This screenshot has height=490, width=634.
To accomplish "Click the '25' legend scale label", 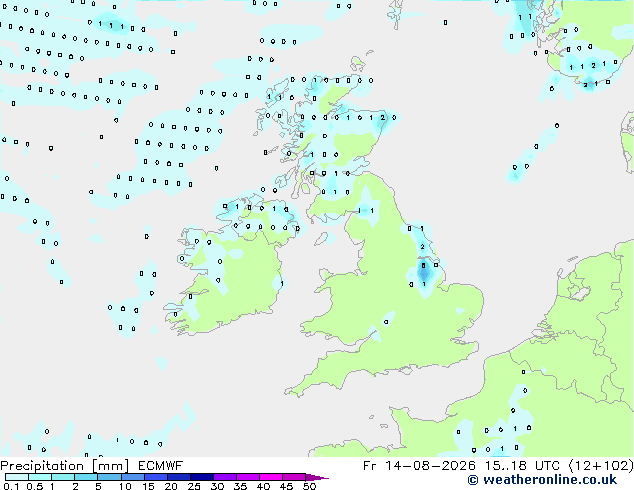I will (194, 486).
